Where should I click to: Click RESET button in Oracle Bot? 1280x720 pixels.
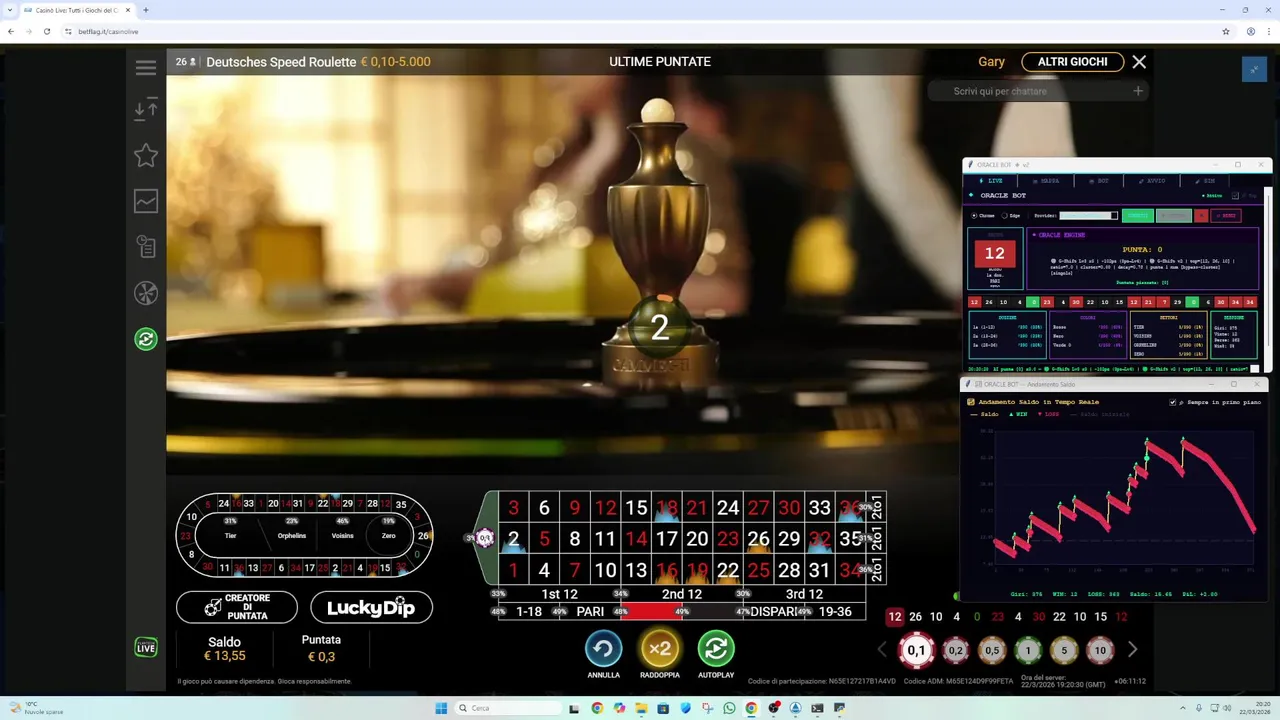point(1226,215)
